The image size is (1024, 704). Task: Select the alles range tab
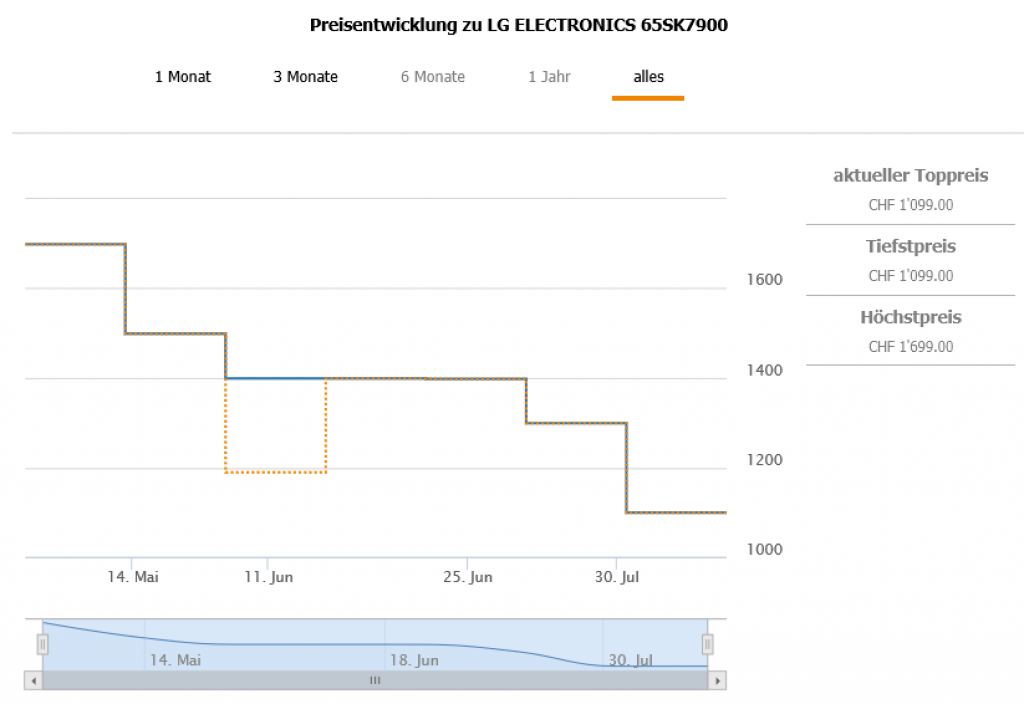tap(648, 77)
